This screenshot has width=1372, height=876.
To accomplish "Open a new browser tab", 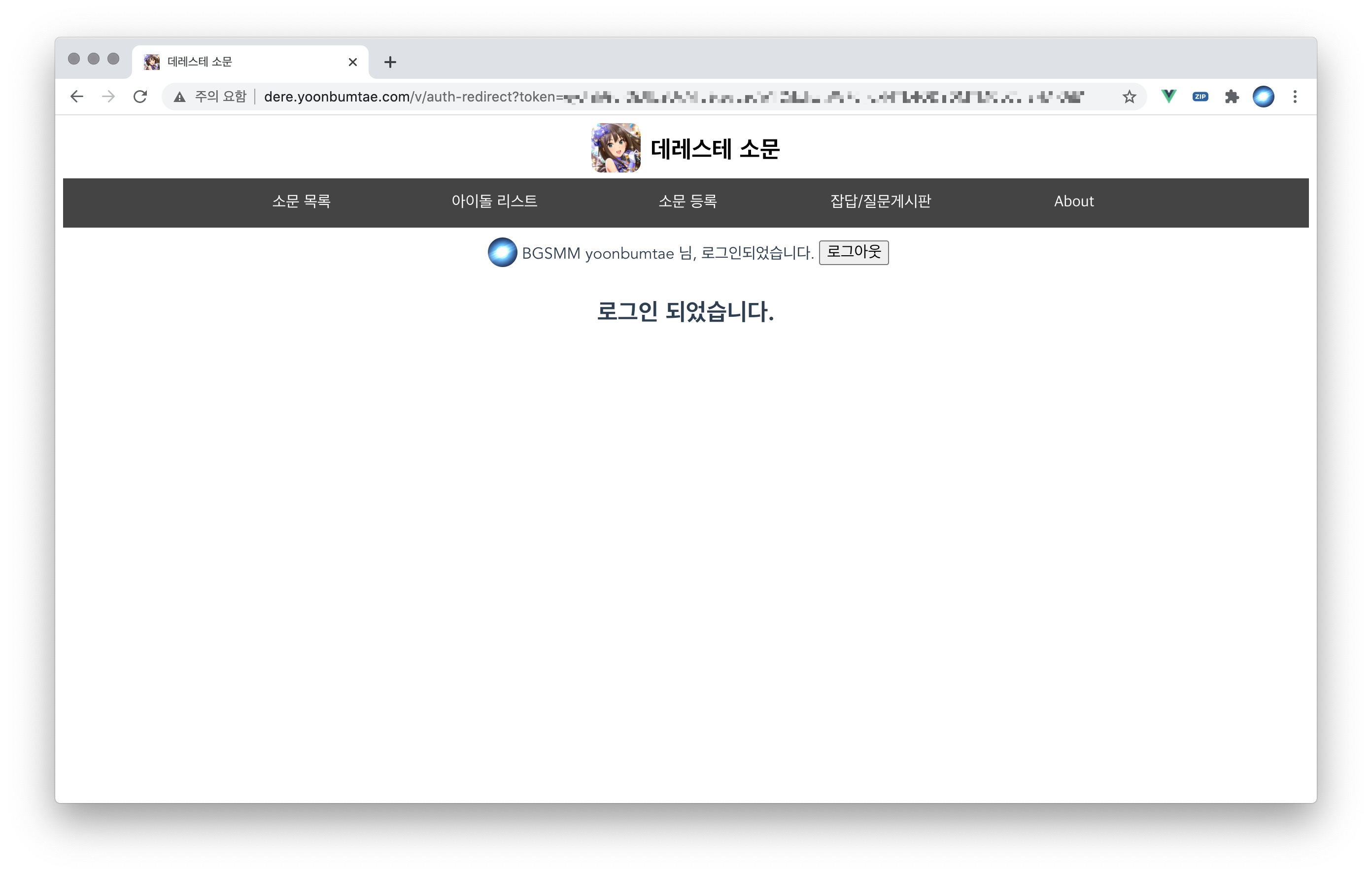I will tap(390, 62).
